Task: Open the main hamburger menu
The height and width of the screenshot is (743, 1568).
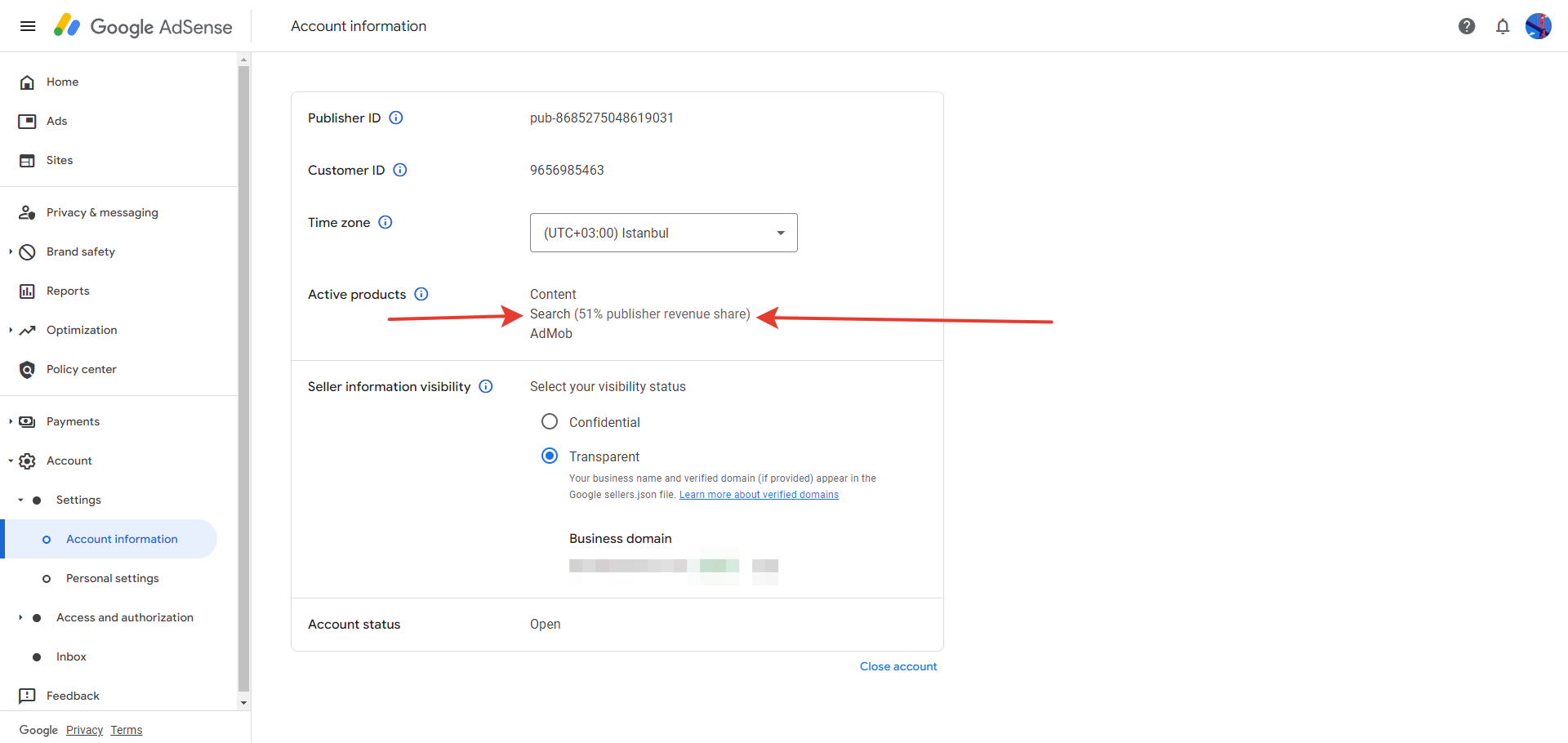Action: tap(28, 26)
